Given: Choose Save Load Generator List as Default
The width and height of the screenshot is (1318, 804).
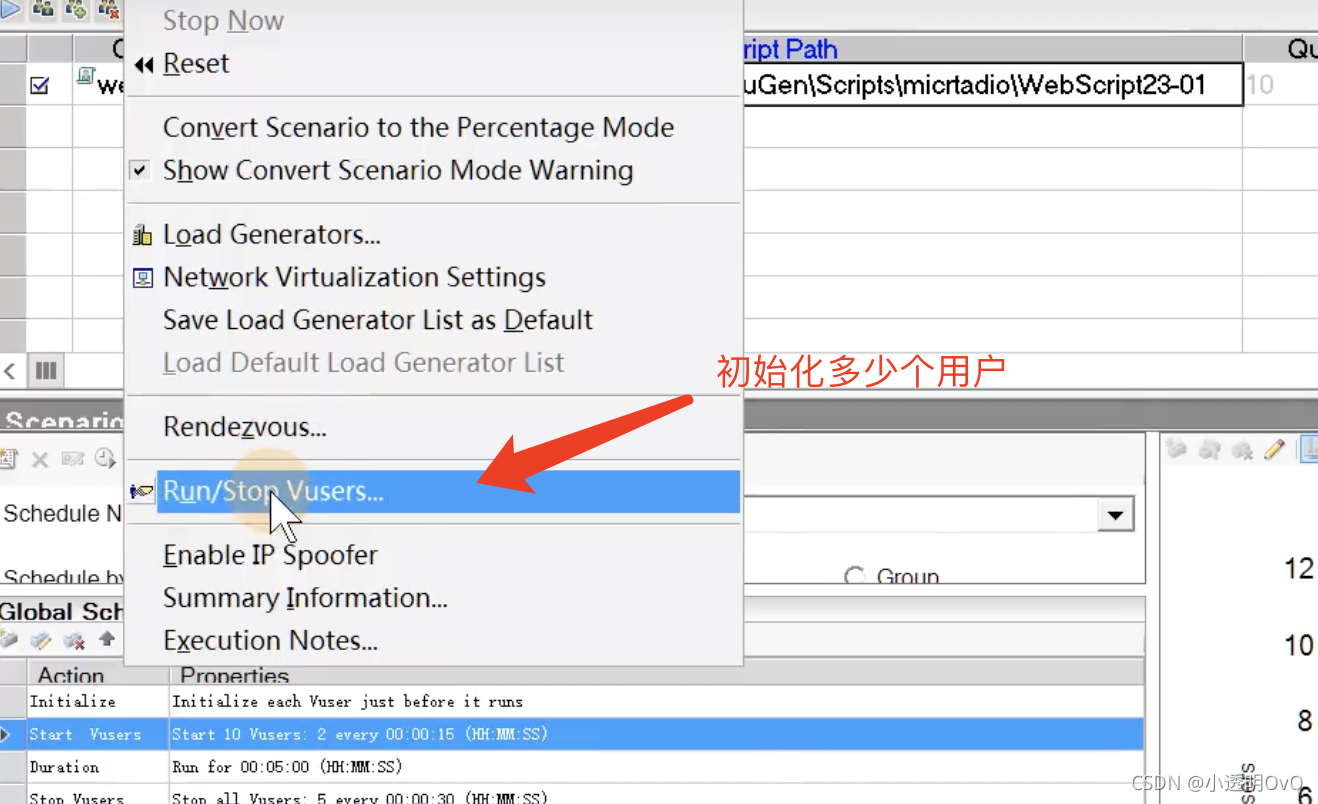Looking at the screenshot, I should point(378,320).
